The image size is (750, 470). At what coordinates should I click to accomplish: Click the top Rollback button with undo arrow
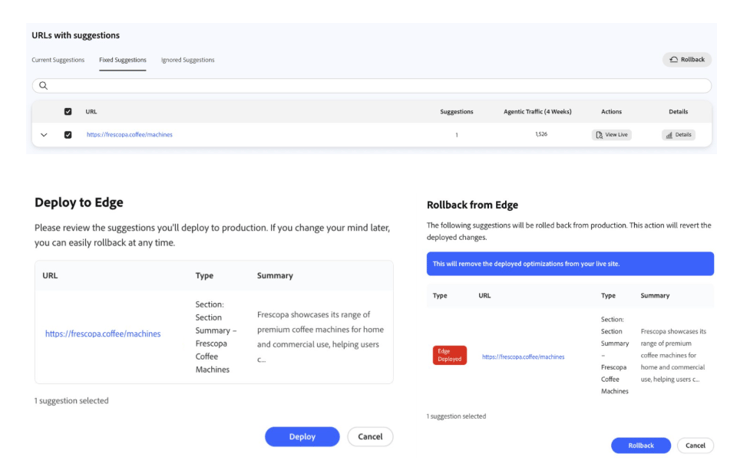[x=687, y=60]
